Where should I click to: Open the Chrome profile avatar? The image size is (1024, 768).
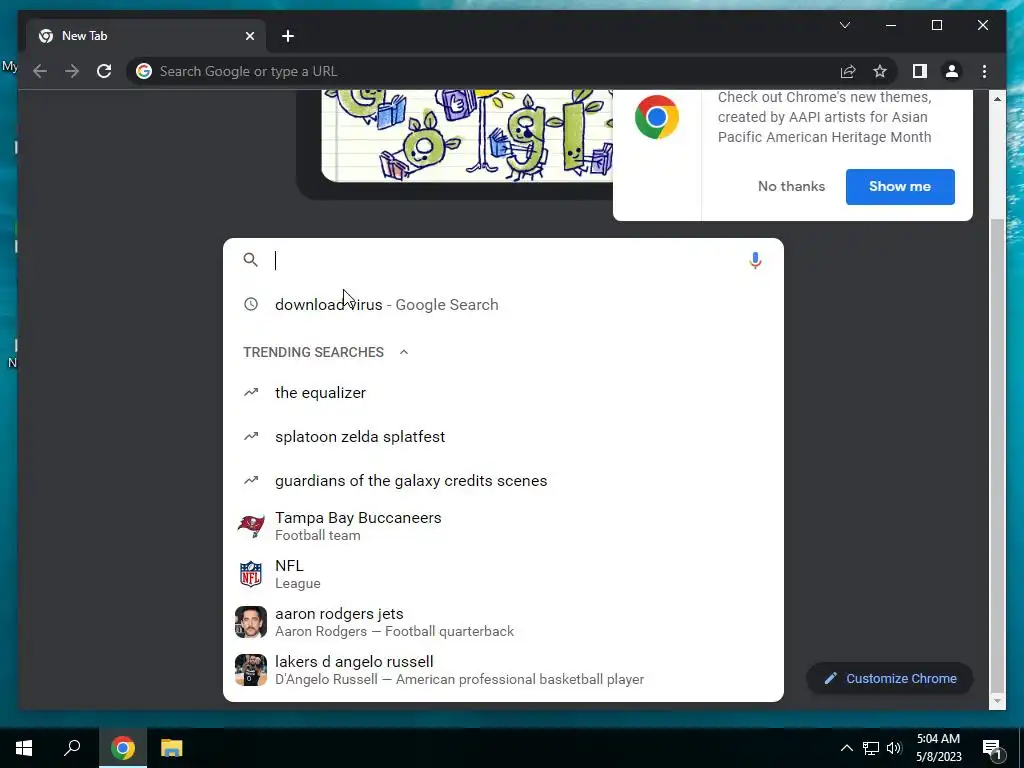tap(952, 71)
